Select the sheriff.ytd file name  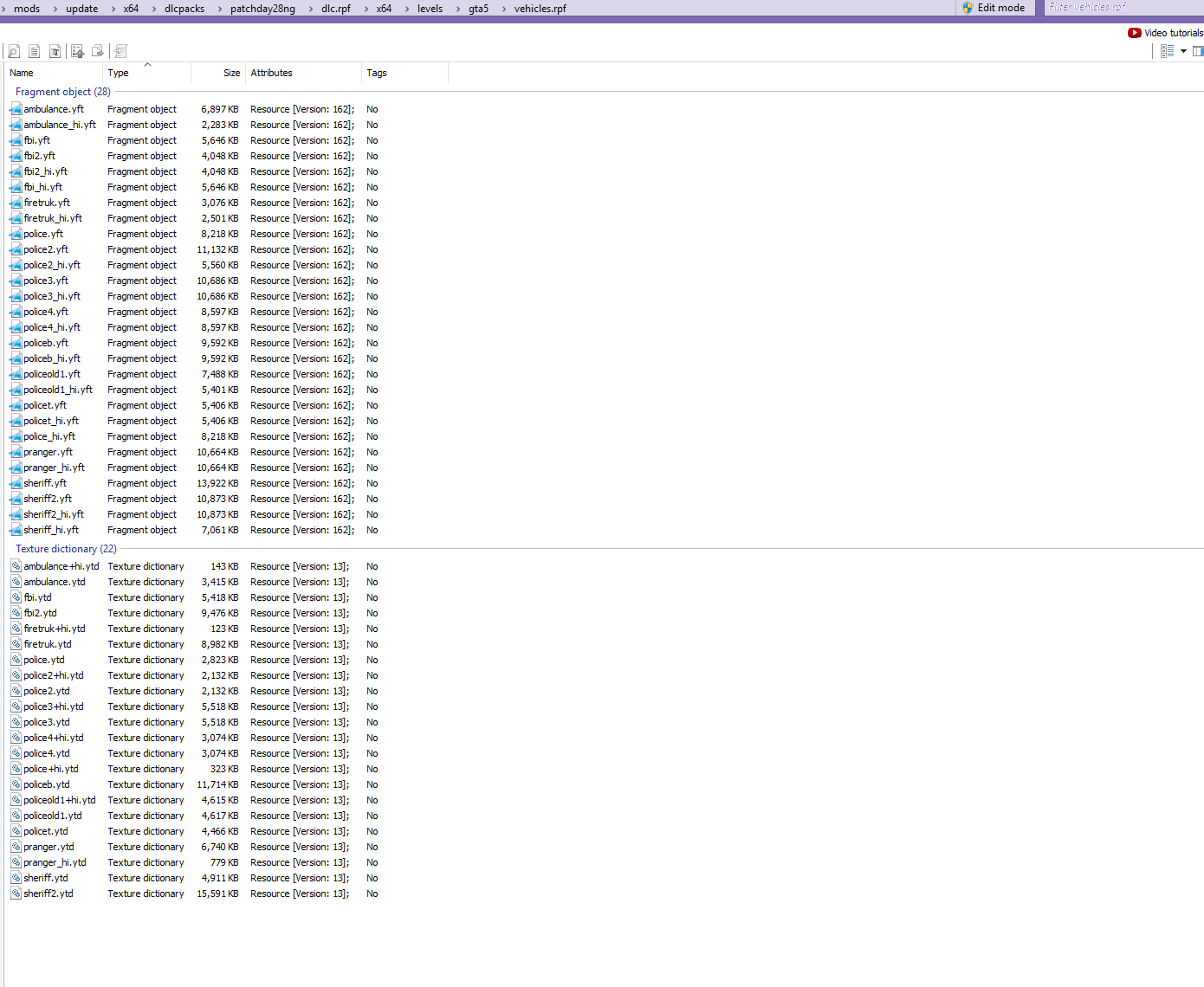(46, 878)
